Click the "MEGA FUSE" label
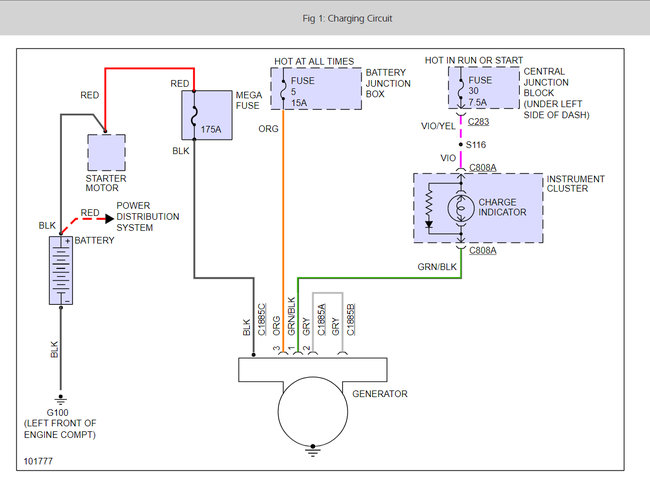 [249, 100]
